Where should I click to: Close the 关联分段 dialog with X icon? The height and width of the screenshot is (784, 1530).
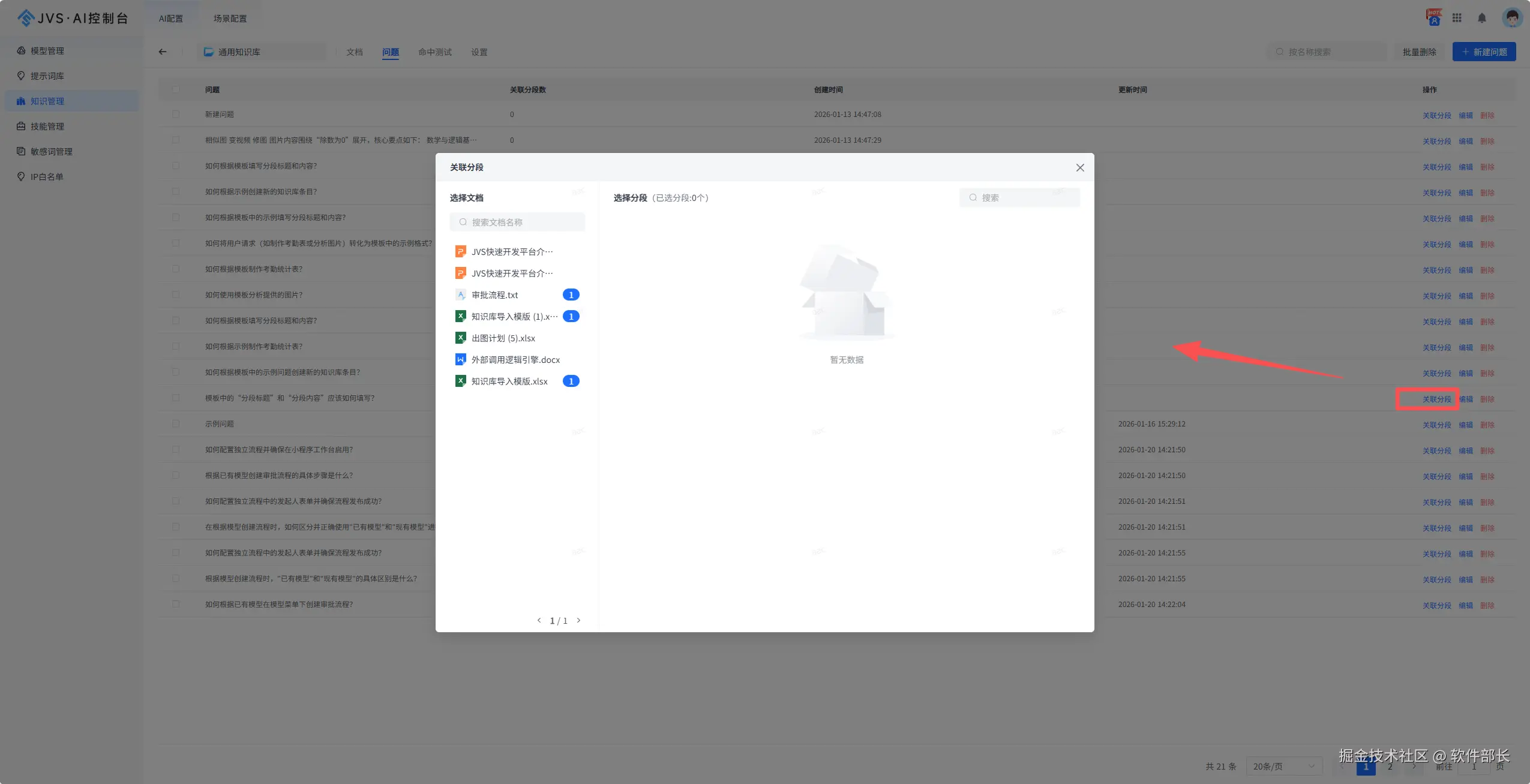1079,168
